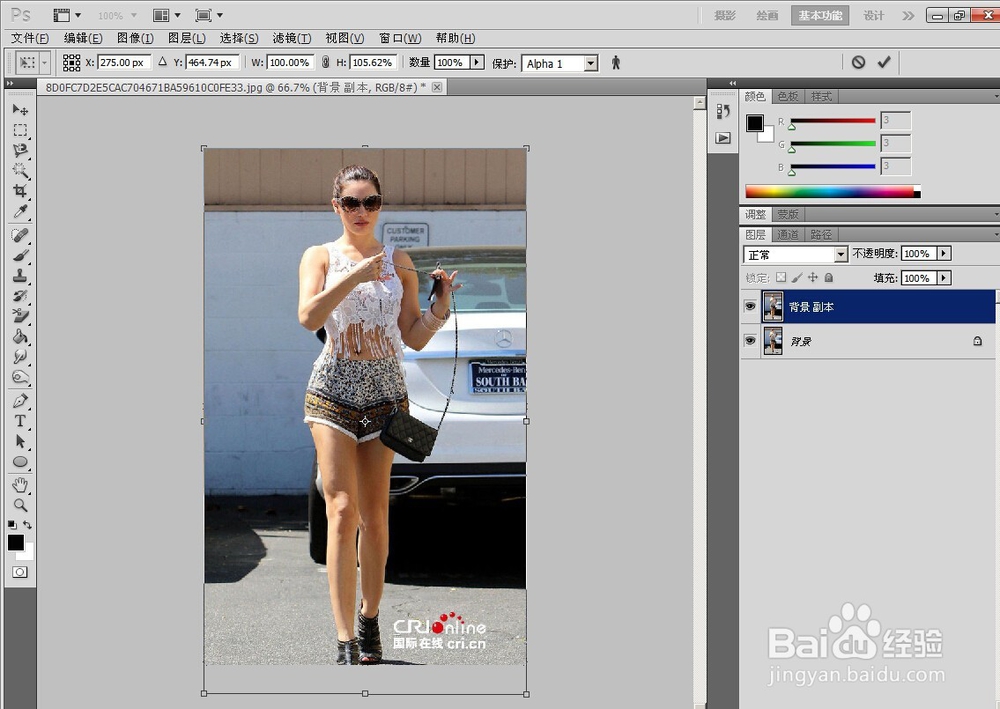The height and width of the screenshot is (709, 1000).
Task: Select the 摄影 workspace button
Action: point(724,15)
